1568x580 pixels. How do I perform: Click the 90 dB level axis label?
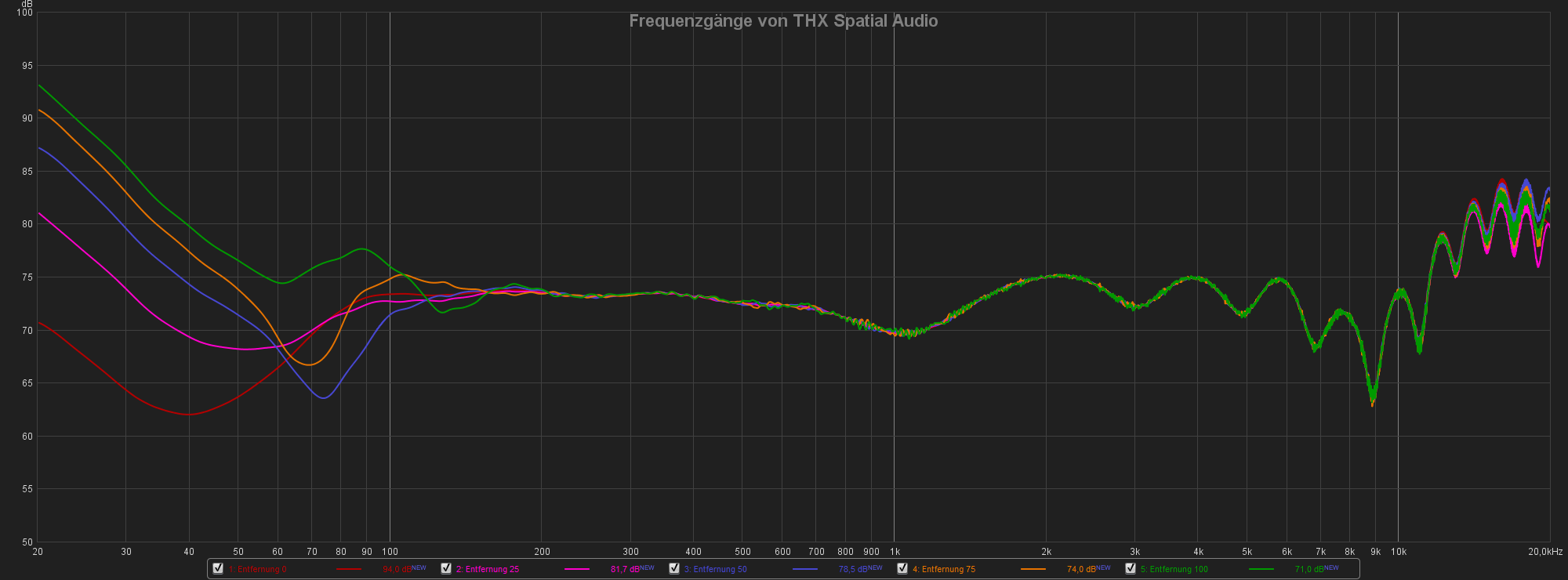[27, 118]
